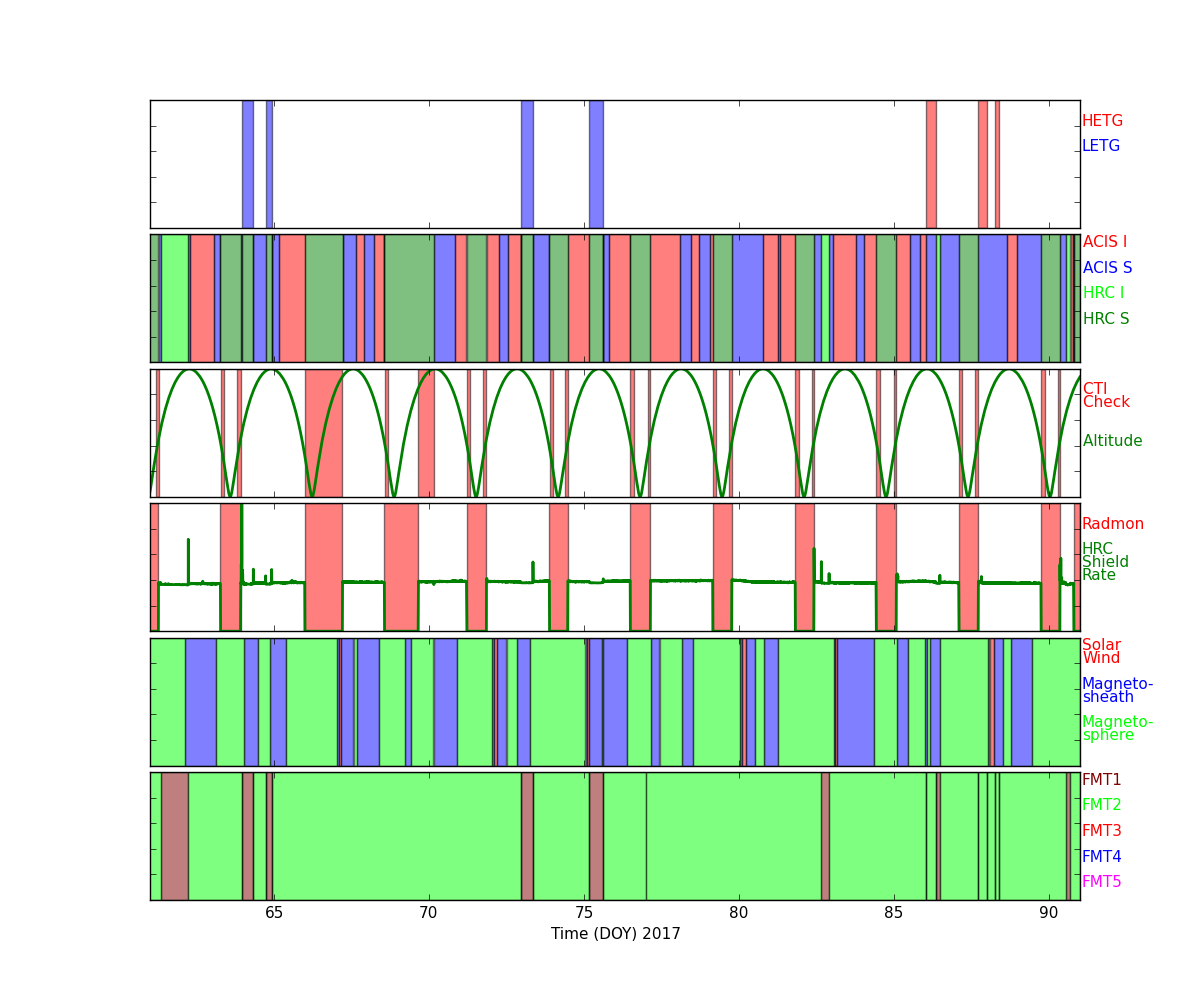The image size is (1200, 1000).
Task: Click the 90 tick label on time axis
Action: click(x=1048, y=913)
